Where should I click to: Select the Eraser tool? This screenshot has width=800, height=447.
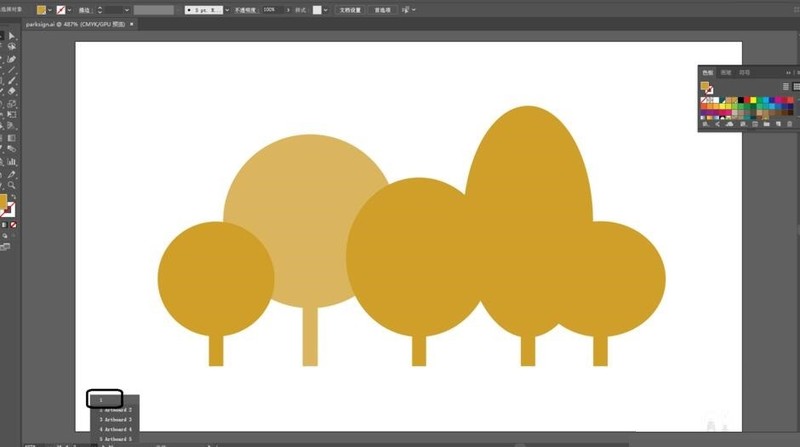coord(12,91)
